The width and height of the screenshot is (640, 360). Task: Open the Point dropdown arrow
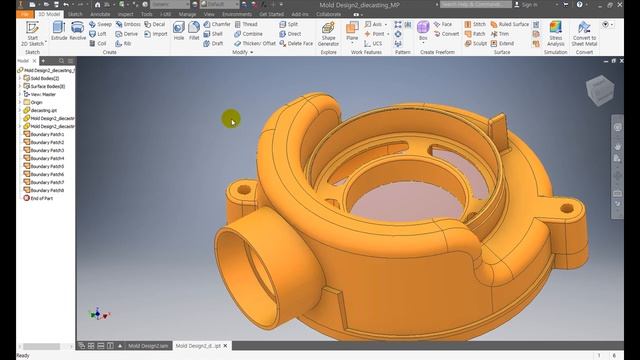[x=388, y=34]
